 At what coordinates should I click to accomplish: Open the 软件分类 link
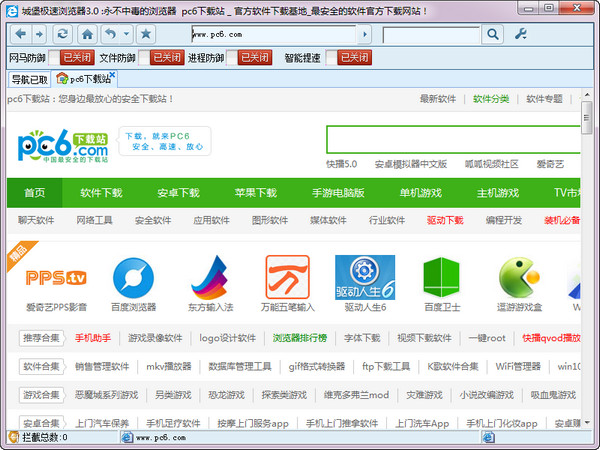click(x=491, y=99)
